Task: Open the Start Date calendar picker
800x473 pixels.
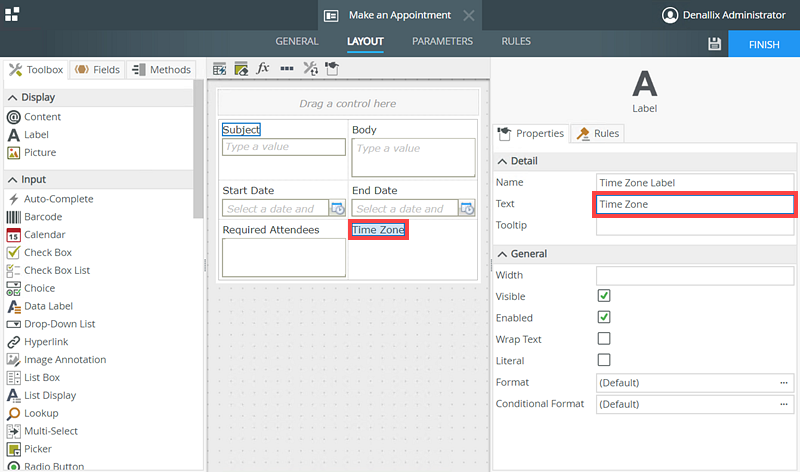Action: (337, 209)
